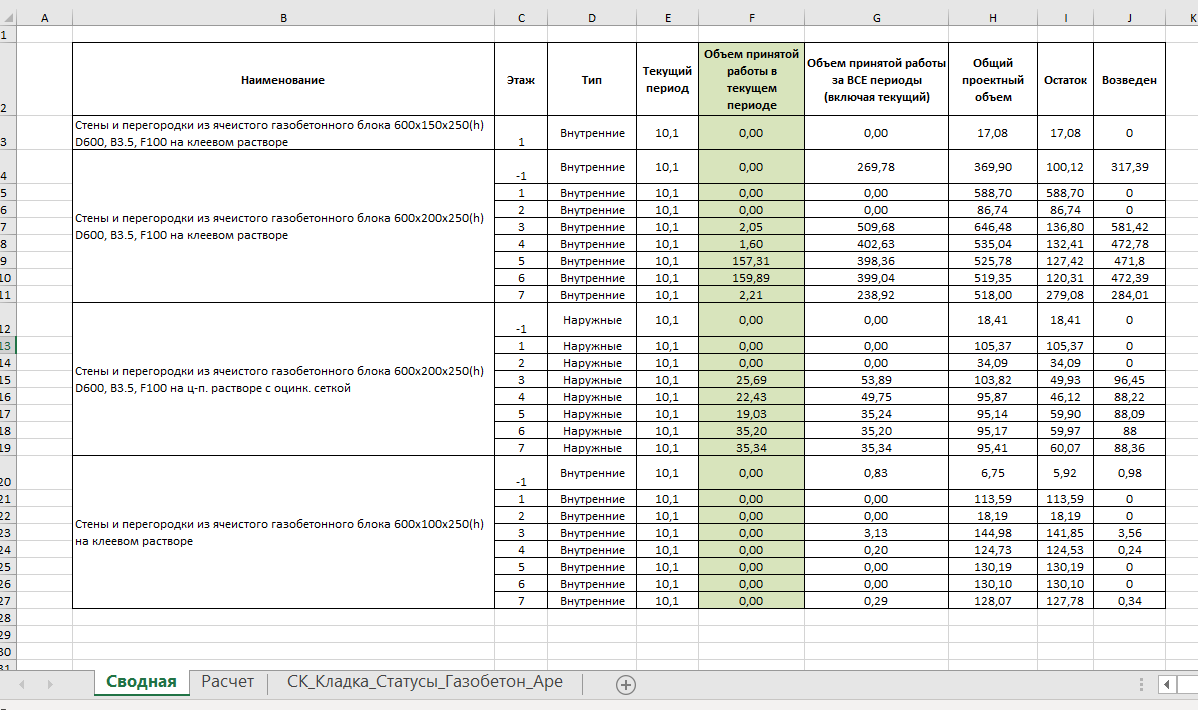Click the next sheet navigation arrow
This screenshot has width=1198, height=710.
(x=49, y=684)
